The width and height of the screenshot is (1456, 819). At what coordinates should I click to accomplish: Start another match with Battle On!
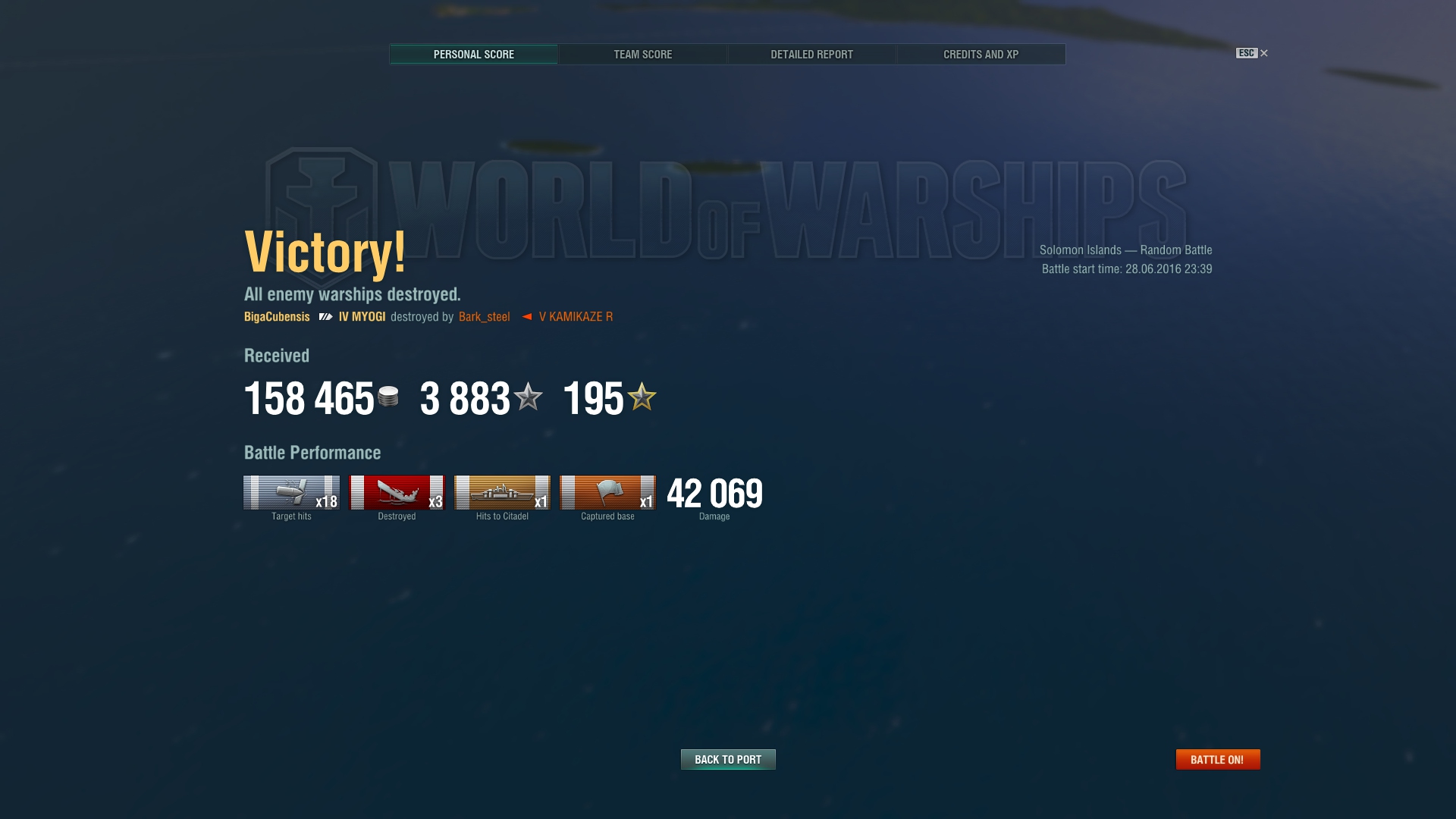coord(1218,759)
